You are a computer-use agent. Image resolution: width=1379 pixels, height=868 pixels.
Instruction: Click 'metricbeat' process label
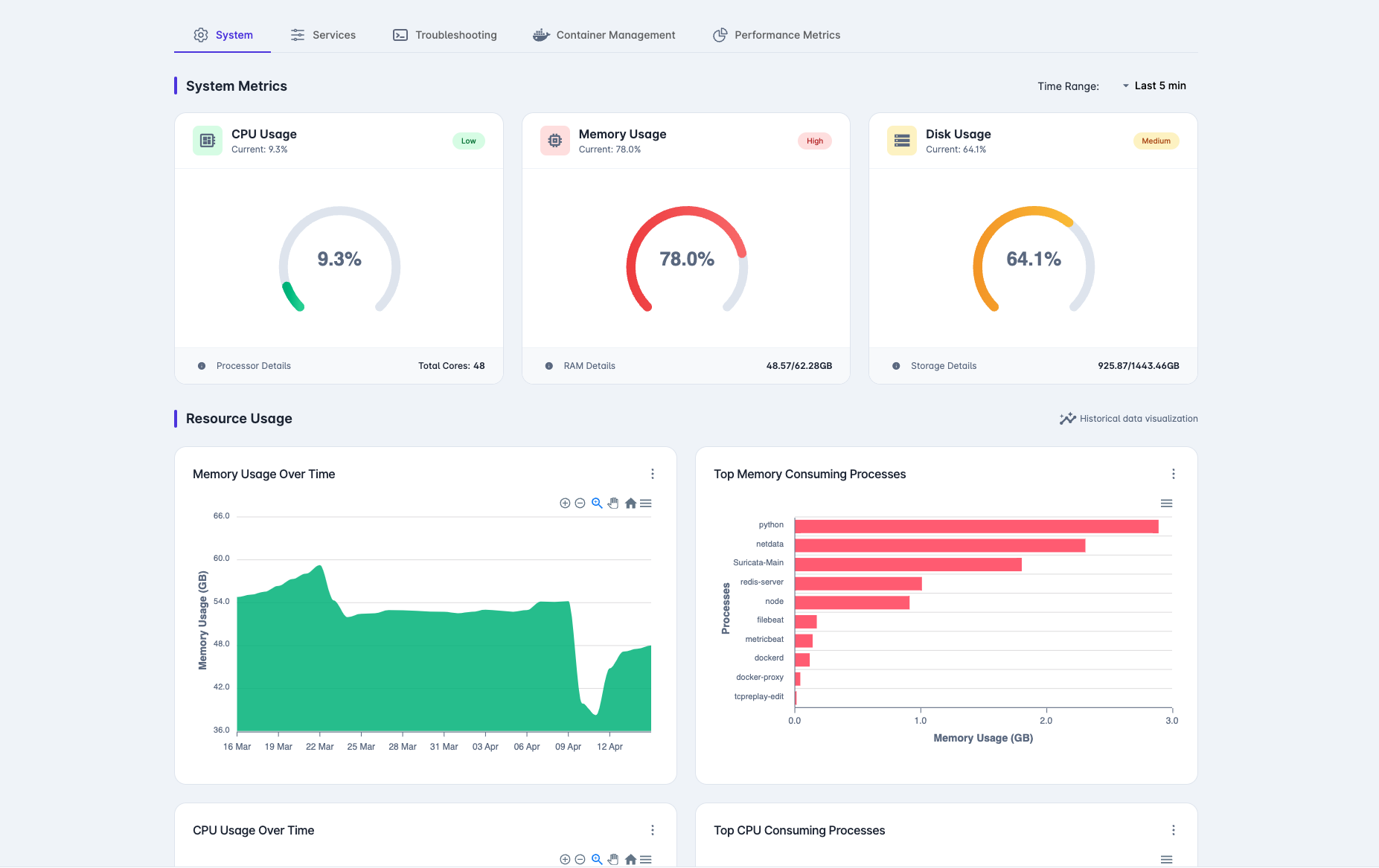pyautogui.click(x=764, y=640)
